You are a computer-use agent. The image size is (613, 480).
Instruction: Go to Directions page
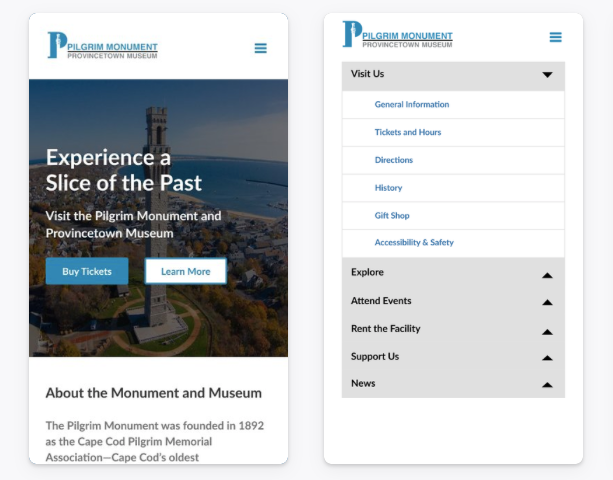(x=394, y=160)
